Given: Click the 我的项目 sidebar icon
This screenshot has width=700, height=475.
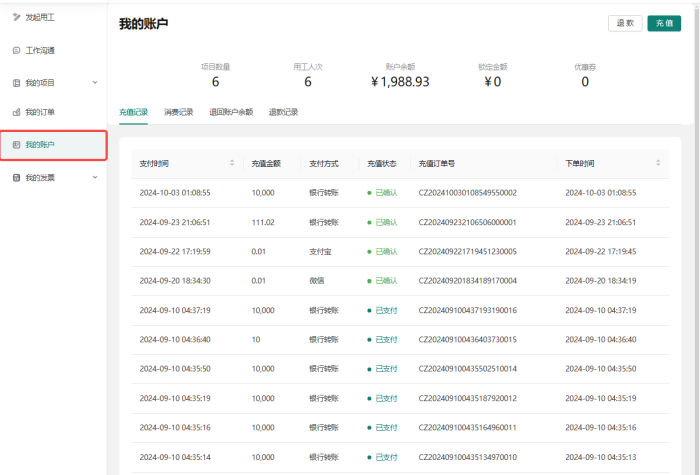Looking at the screenshot, I should [17, 83].
